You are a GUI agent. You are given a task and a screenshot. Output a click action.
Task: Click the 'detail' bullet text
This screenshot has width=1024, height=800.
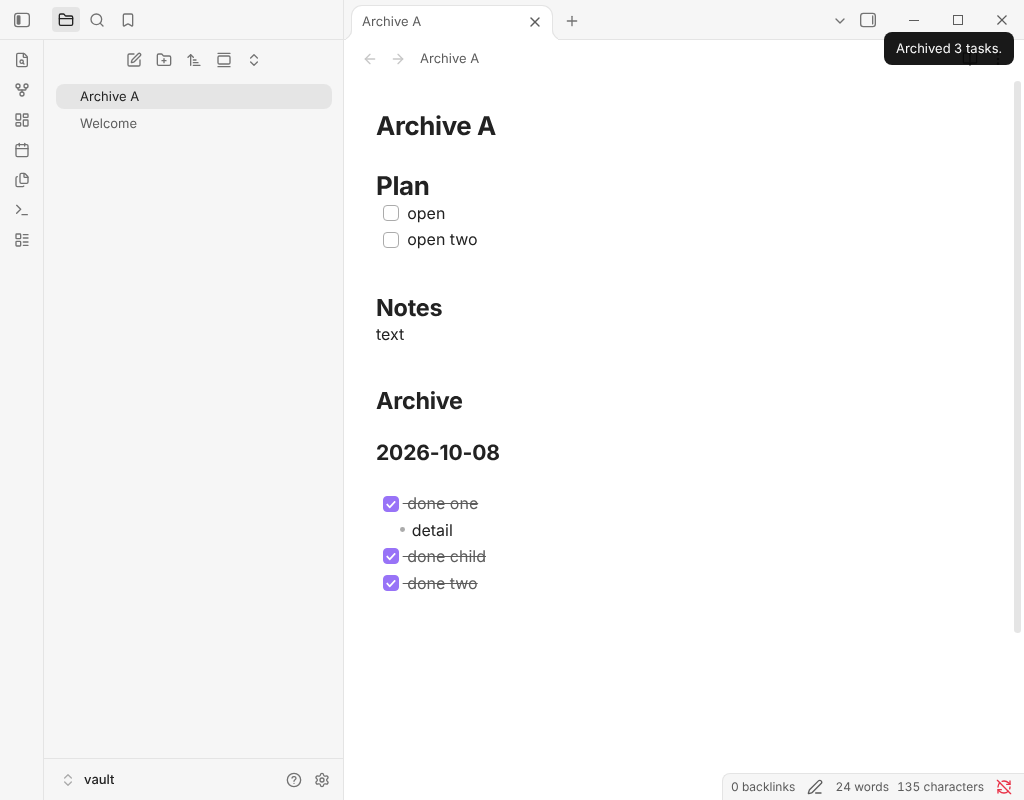coord(432,530)
